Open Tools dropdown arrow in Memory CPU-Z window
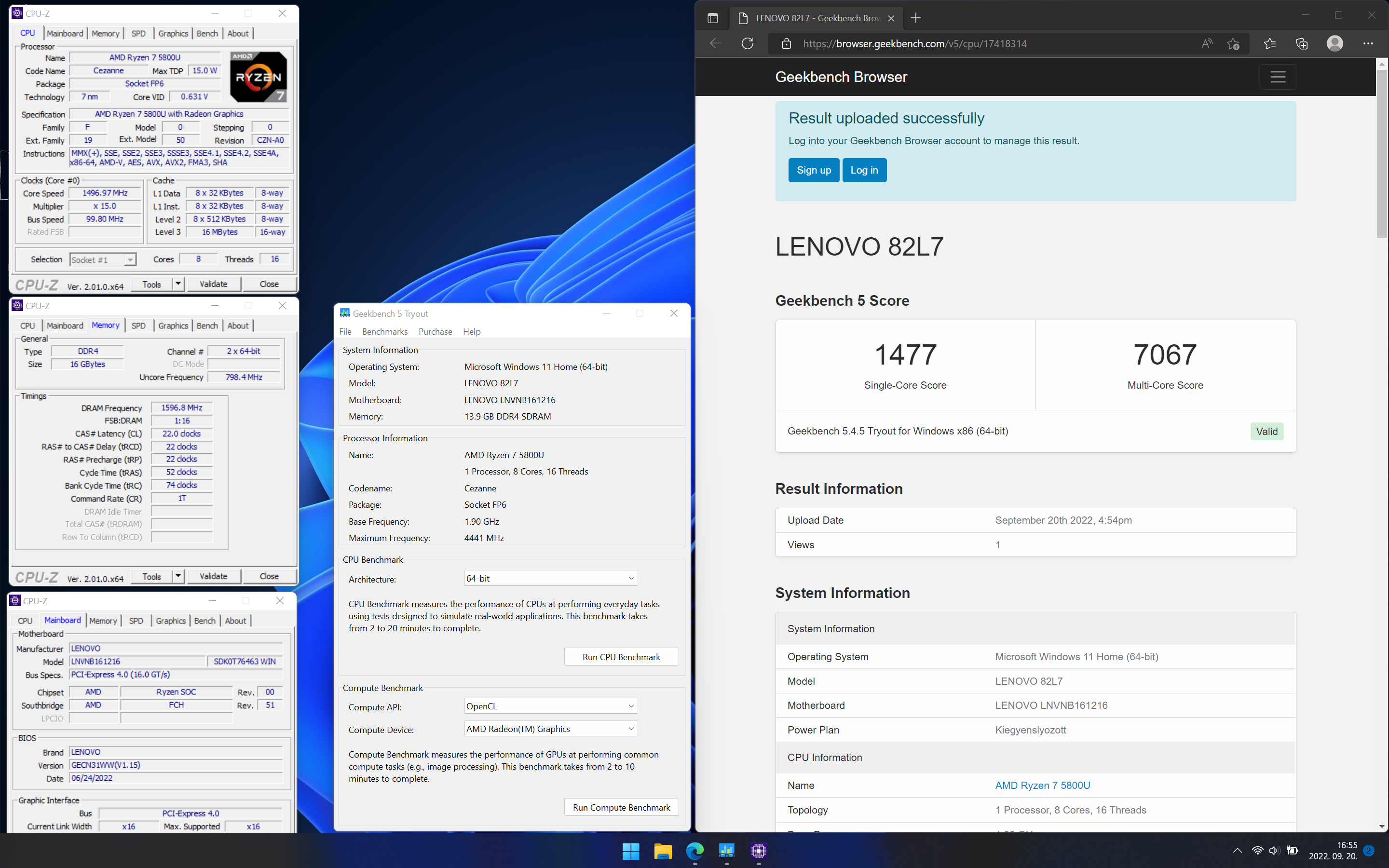 (x=178, y=576)
